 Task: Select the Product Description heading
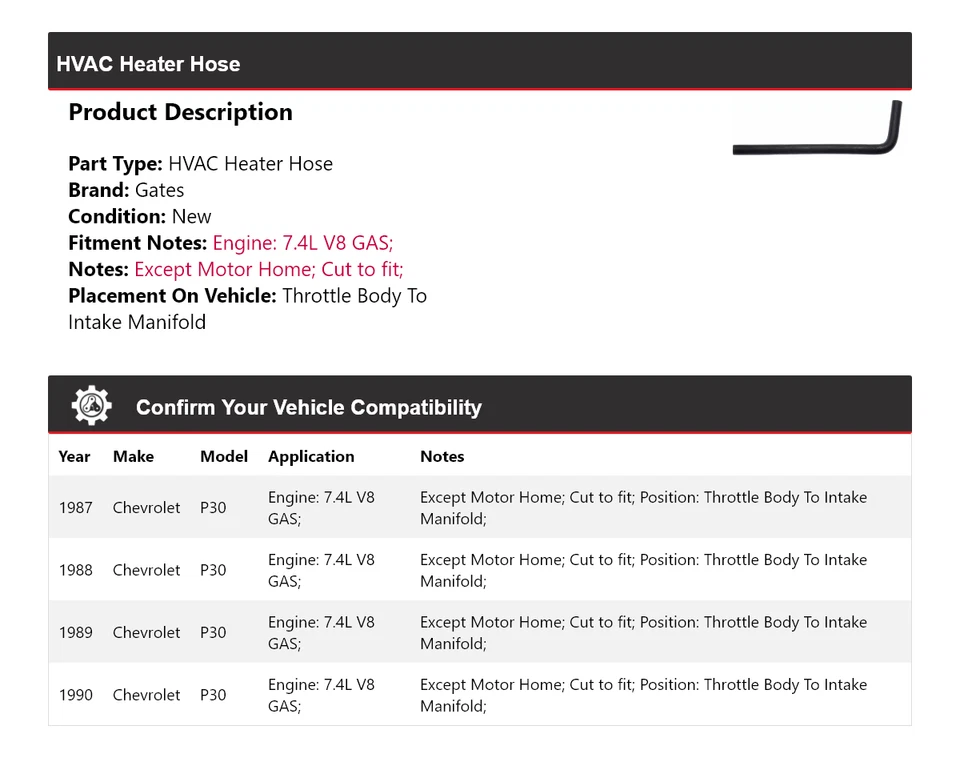(x=181, y=112)
